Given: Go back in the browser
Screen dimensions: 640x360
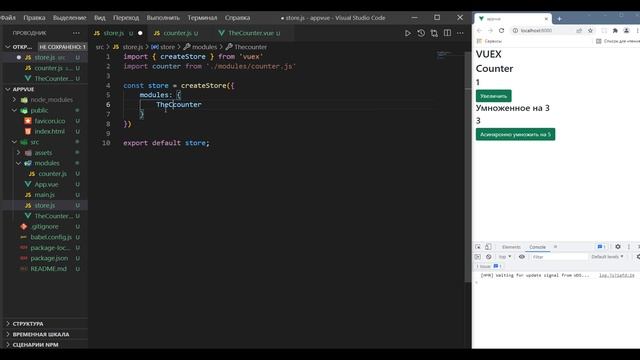Looking at the screenshot, I should click(479, 31).
